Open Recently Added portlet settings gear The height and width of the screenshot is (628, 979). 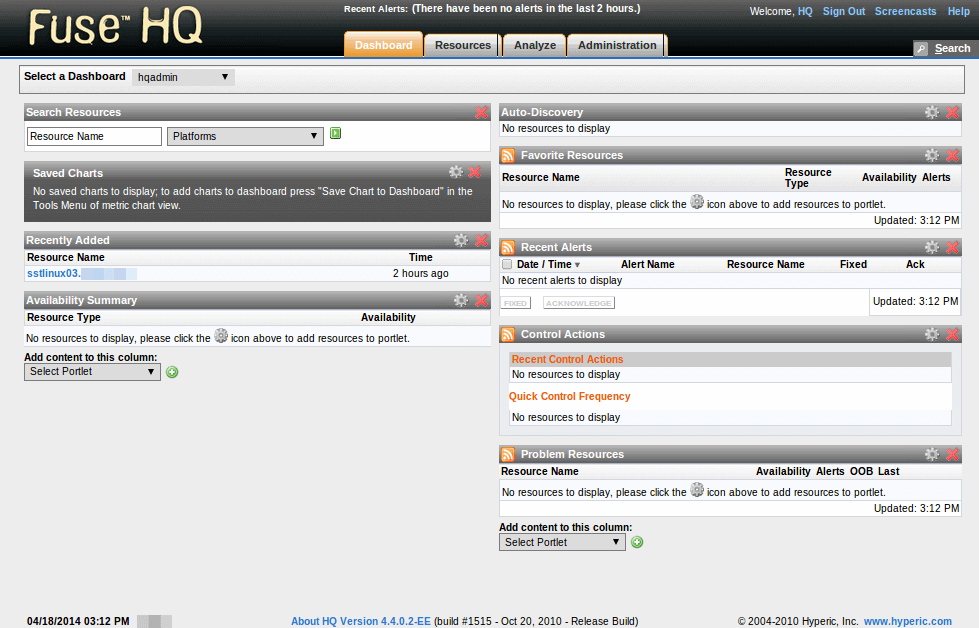point(461,240)
